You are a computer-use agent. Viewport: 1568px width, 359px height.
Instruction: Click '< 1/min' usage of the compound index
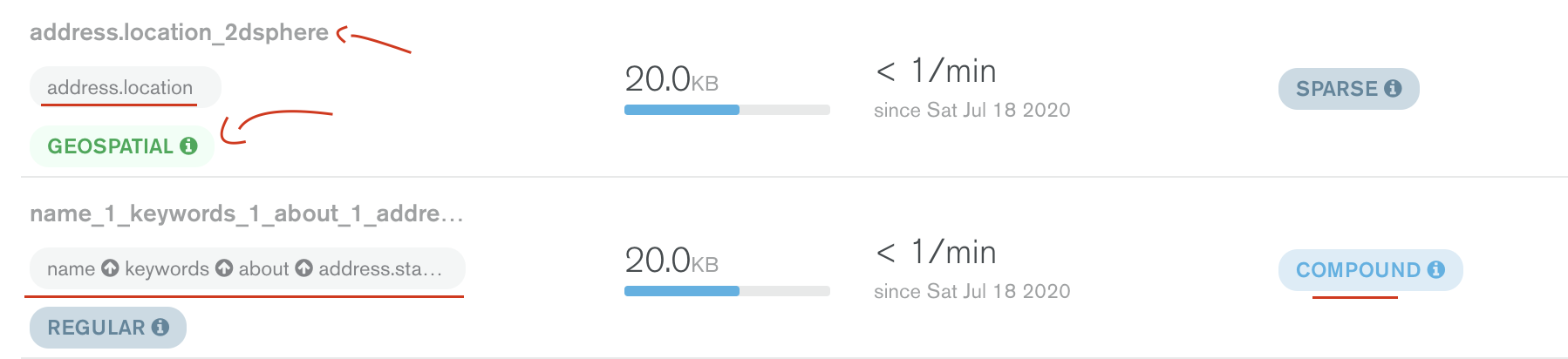point(936,253)
